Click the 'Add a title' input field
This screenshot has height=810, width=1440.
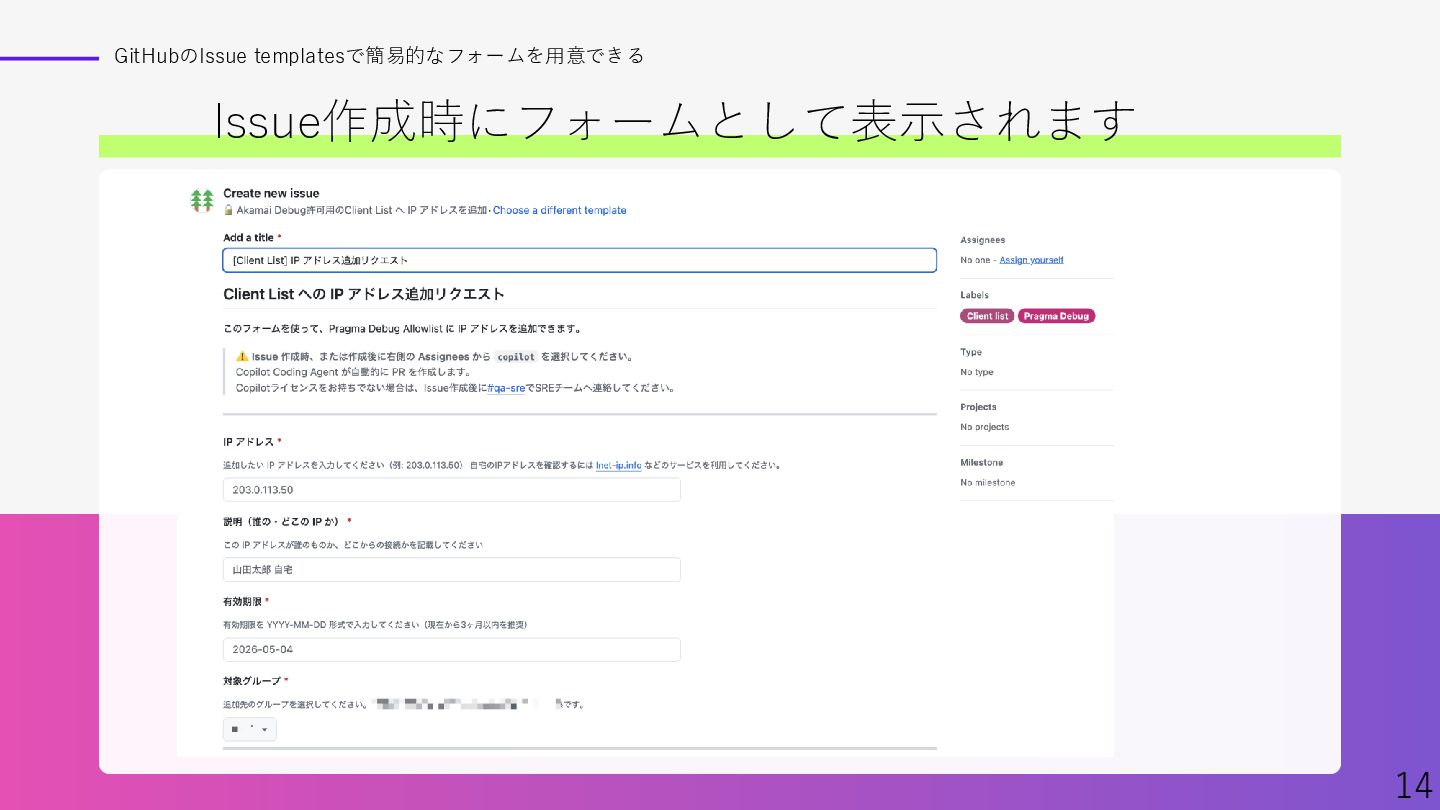[579, 260]
